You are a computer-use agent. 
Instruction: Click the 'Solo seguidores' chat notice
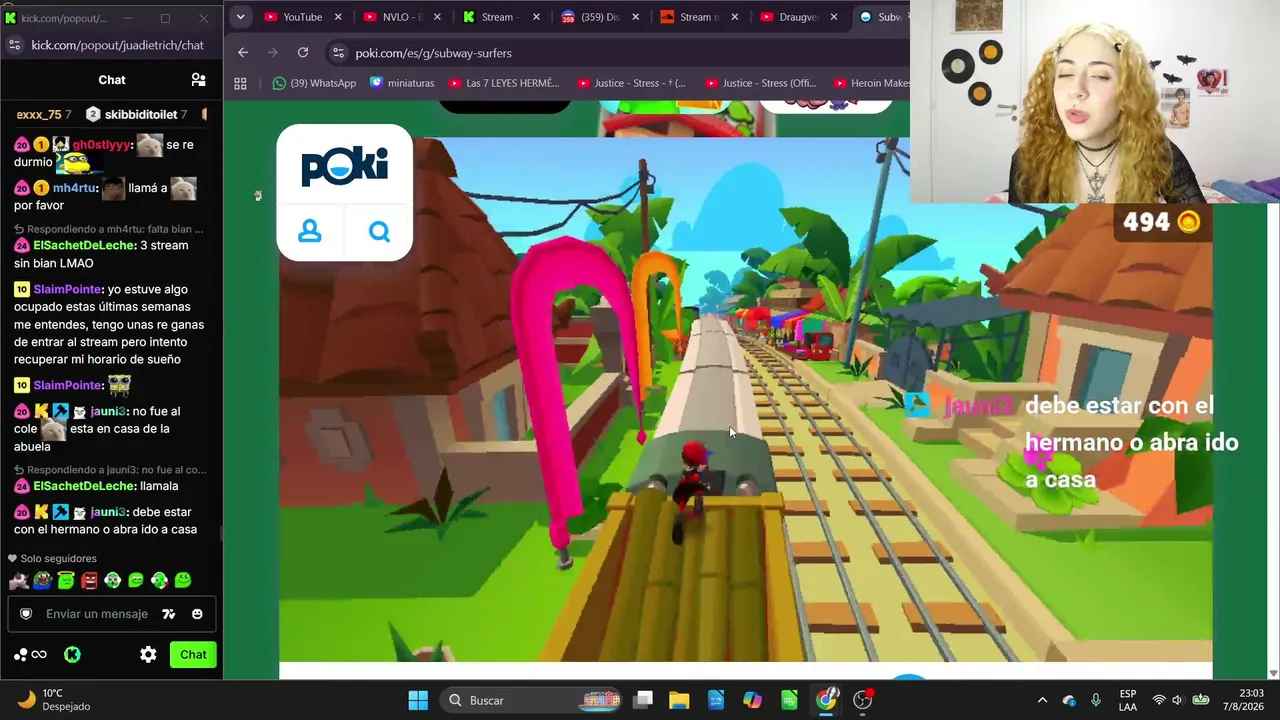pyautogui.click(x=52, y=559)
